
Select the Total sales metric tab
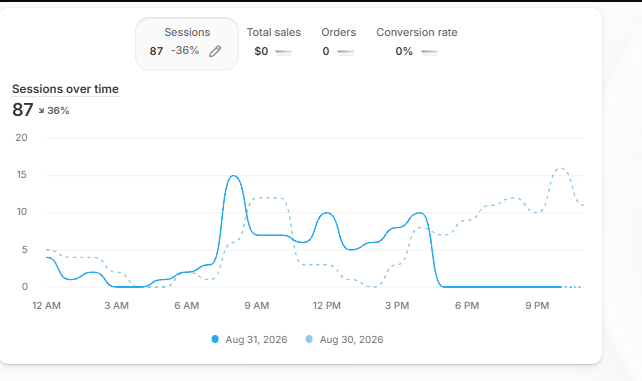pyautogui.click(x=274, y=43)
